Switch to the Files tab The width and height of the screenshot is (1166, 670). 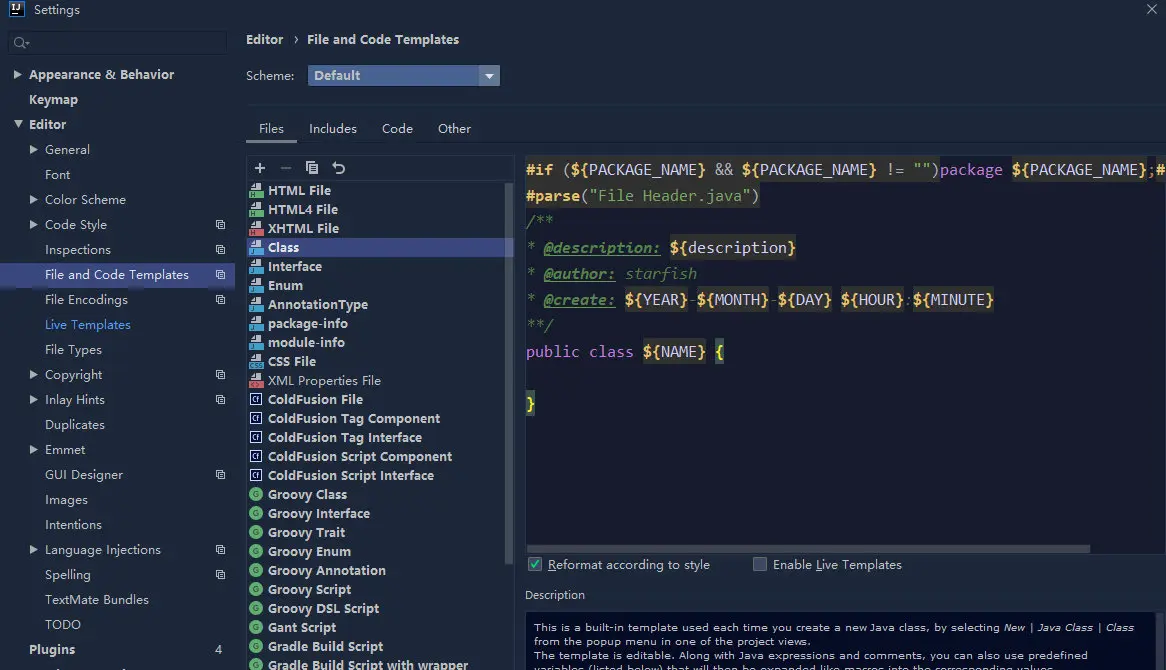pos(271,129)
